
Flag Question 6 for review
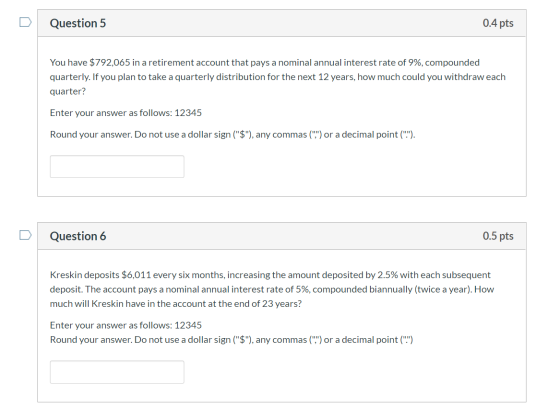coord(25,235)
